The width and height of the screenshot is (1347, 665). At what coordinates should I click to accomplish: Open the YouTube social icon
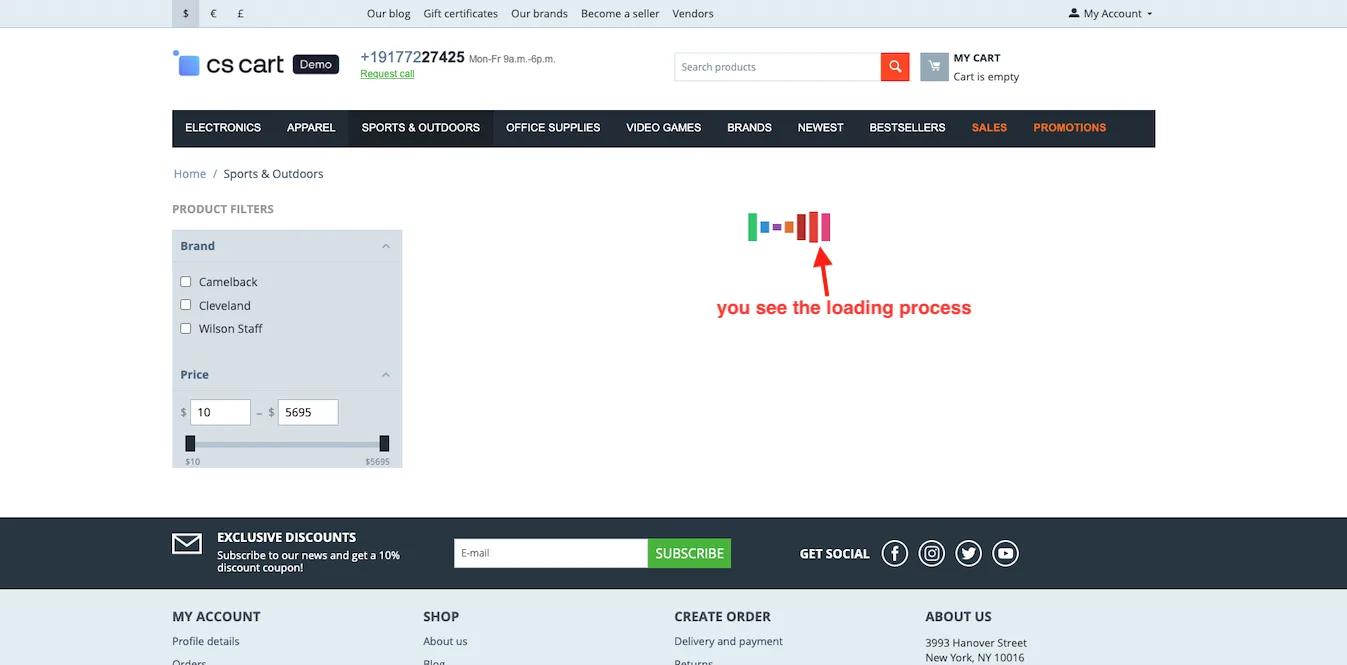pyautogui.click(x=1005, y=553)
